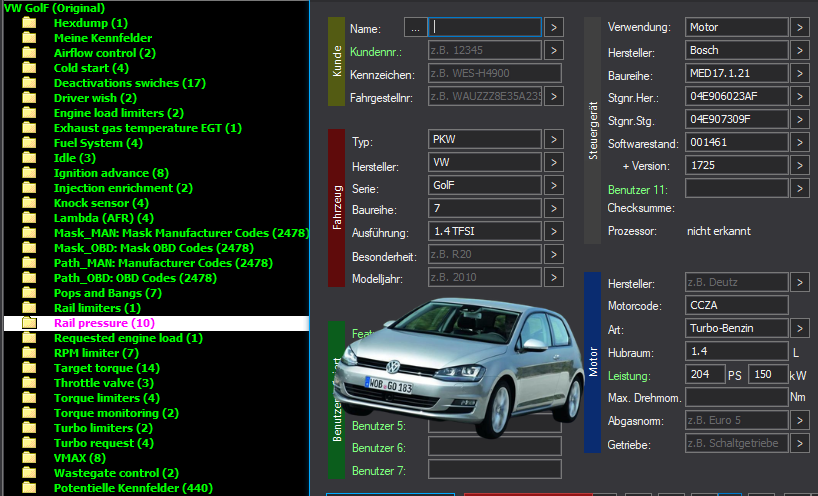The width and height of the screenshot is (818, 496).
Task: Click the kW power field showing 150
Action: (x=768, y=374)
